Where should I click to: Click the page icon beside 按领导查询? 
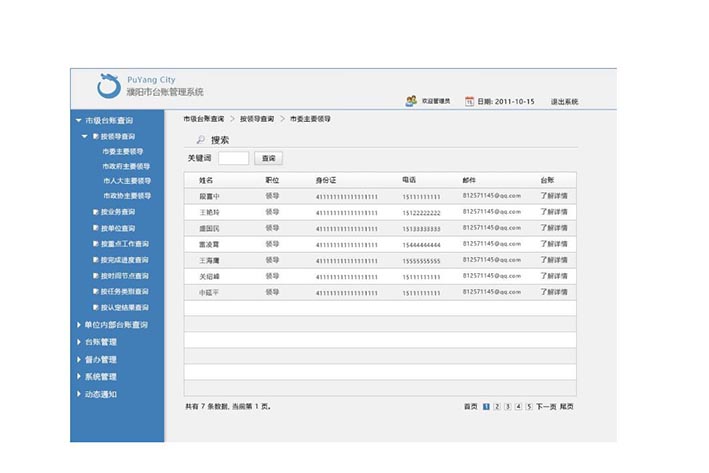[x=96, y=136]
